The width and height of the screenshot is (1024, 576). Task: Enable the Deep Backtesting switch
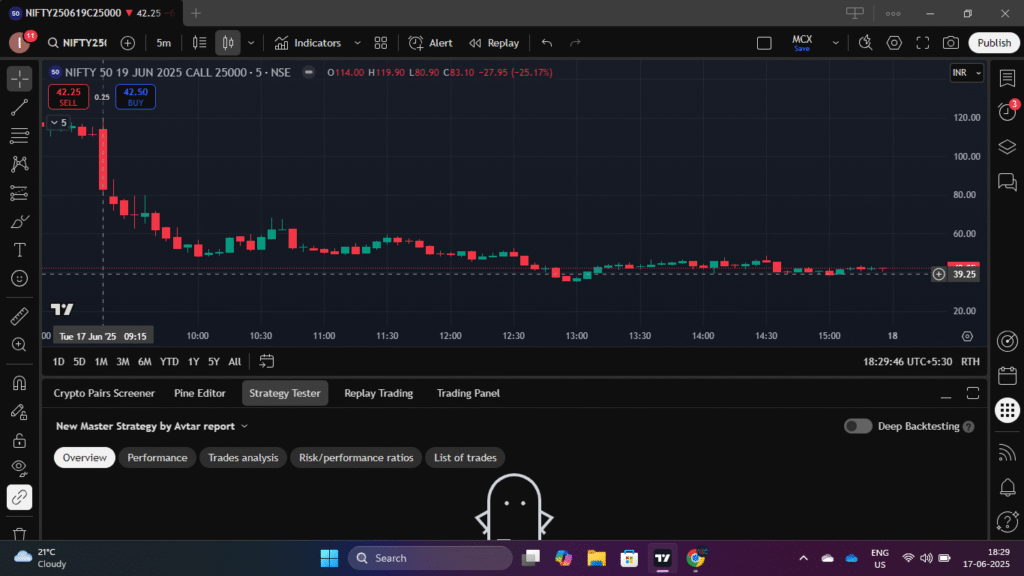pyautogui.click(x=857, y=426)
